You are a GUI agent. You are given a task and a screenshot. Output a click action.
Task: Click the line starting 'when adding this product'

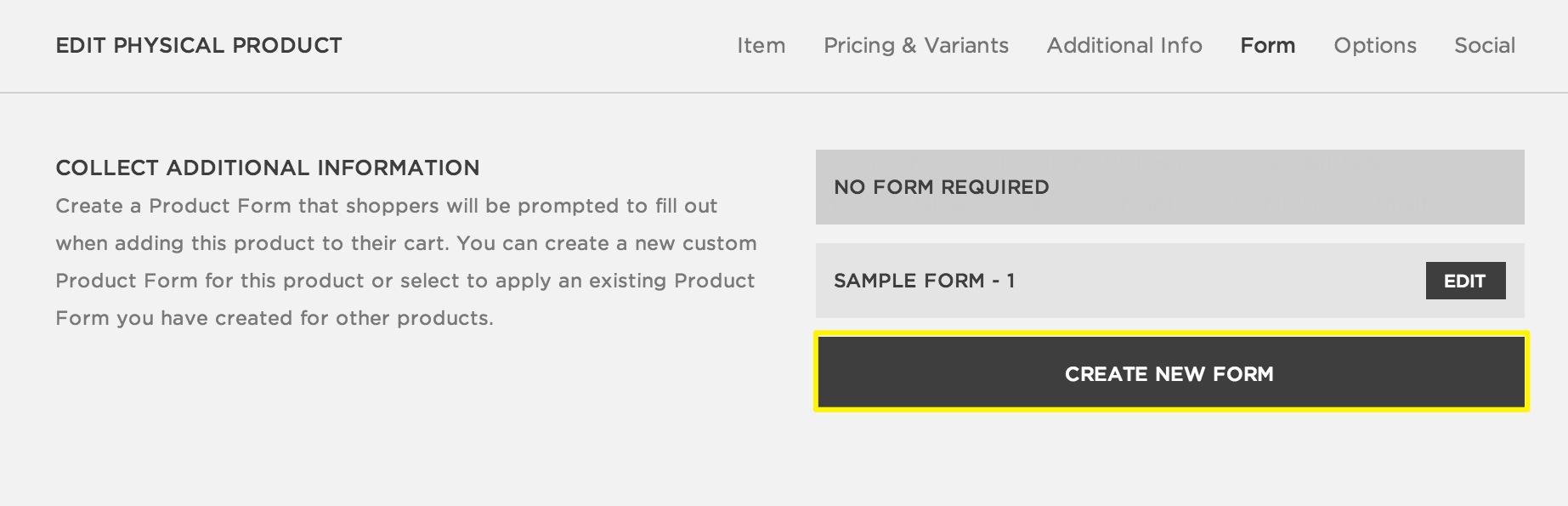(405, 243)
